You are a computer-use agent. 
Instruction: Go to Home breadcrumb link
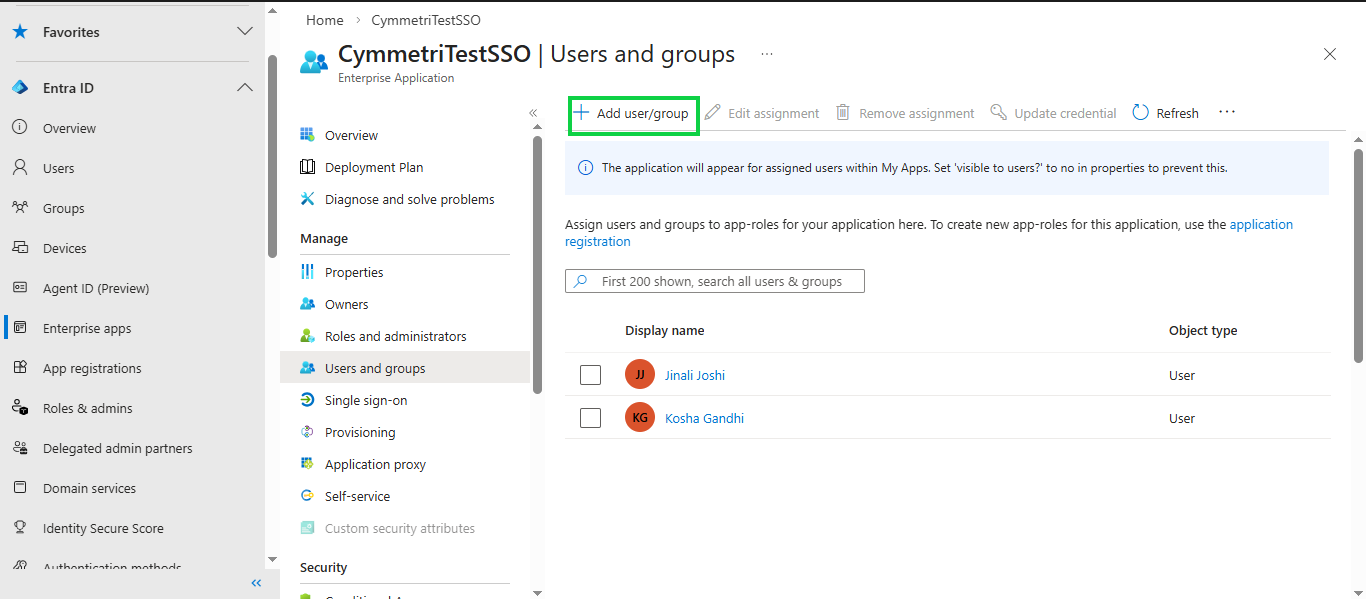coord(324,20)
